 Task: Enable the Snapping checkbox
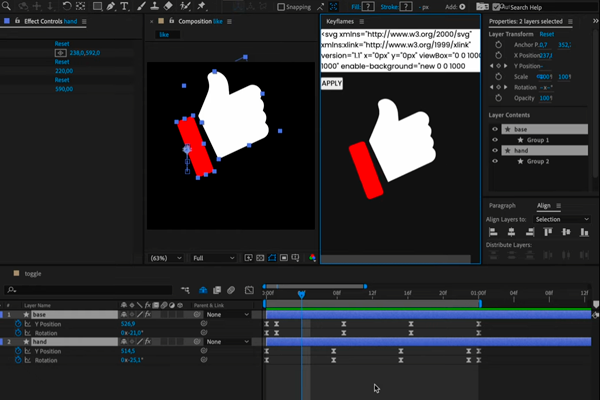281,6
